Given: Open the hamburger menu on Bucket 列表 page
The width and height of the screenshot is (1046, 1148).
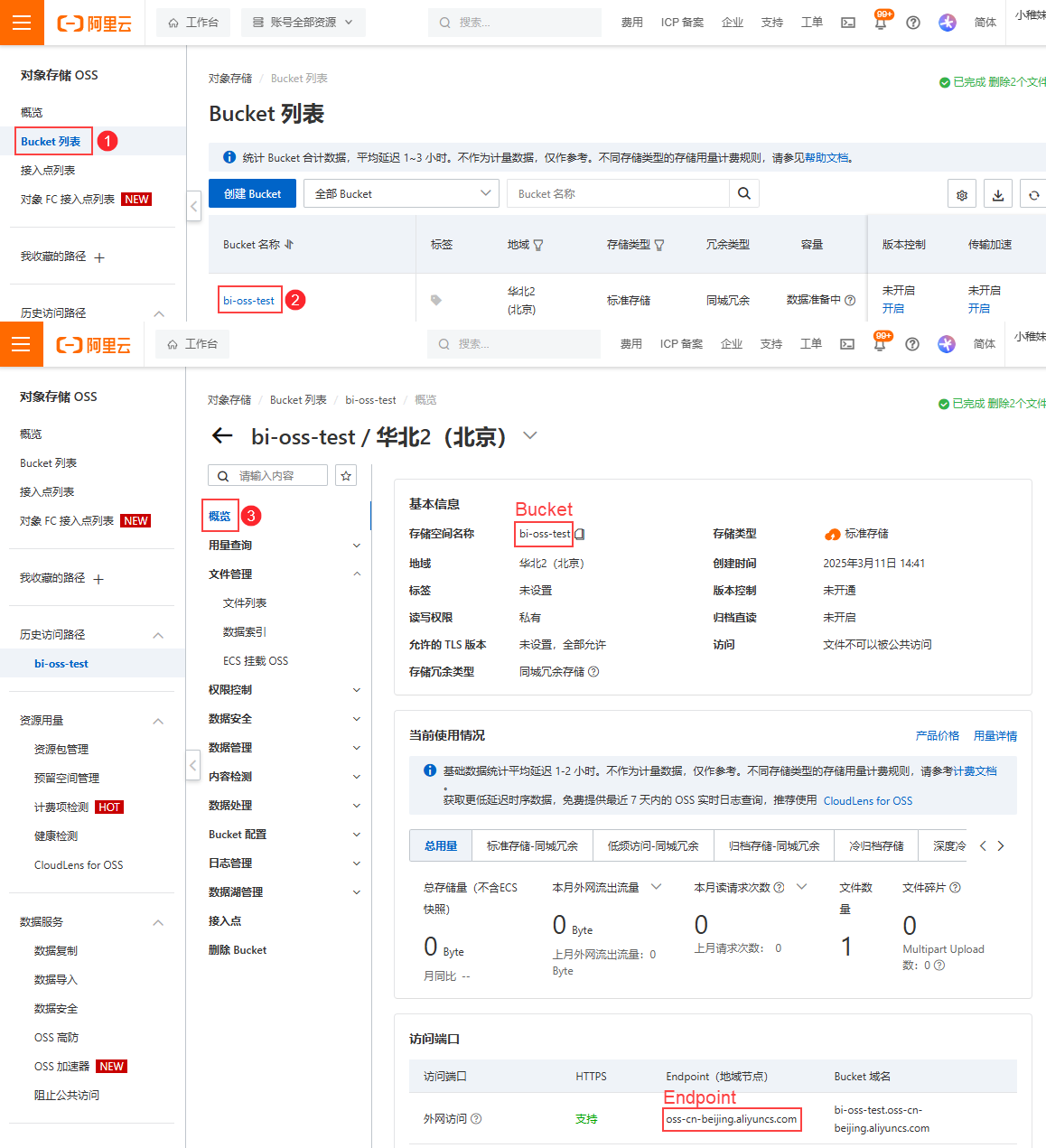Looking at the screenshot, I should (x=22, y=23).
